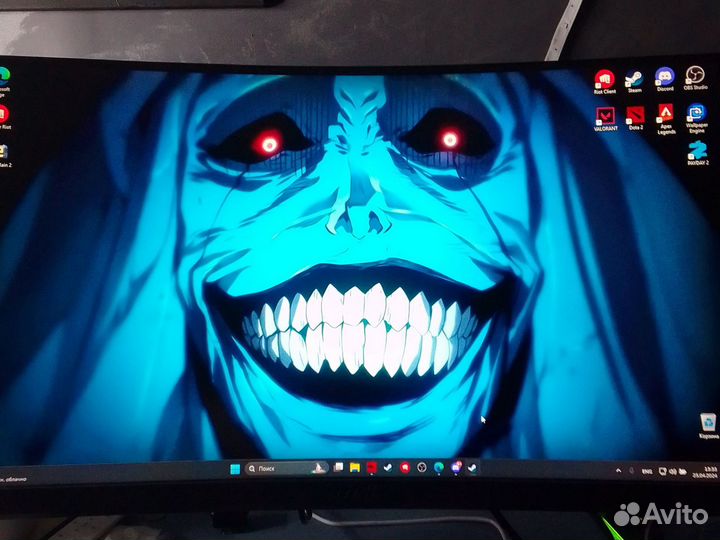
Task: Select the PAYDAY 2 desktop shortcut
Action: [x=698, y=153]
